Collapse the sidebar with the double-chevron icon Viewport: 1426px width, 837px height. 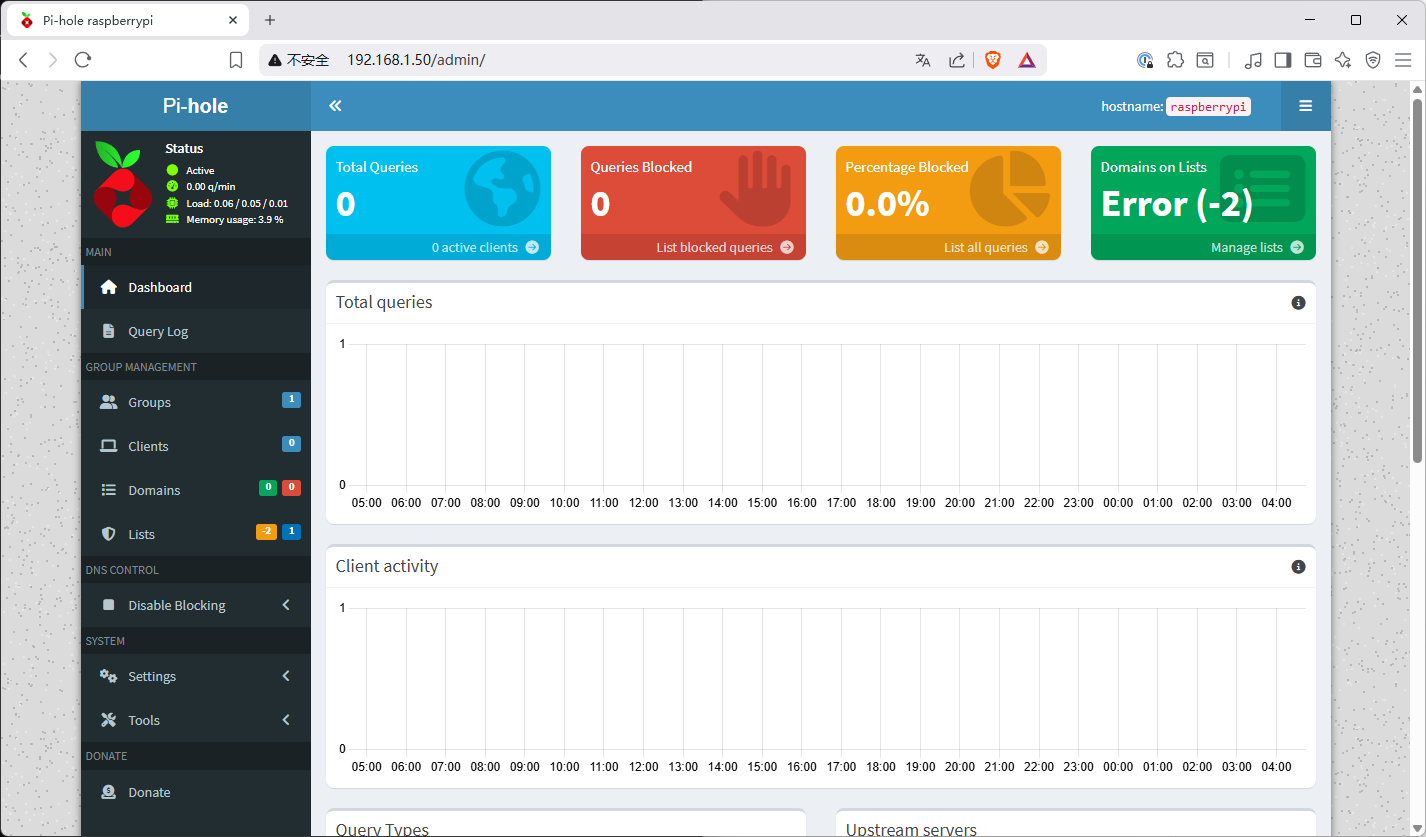coord(335,106)
